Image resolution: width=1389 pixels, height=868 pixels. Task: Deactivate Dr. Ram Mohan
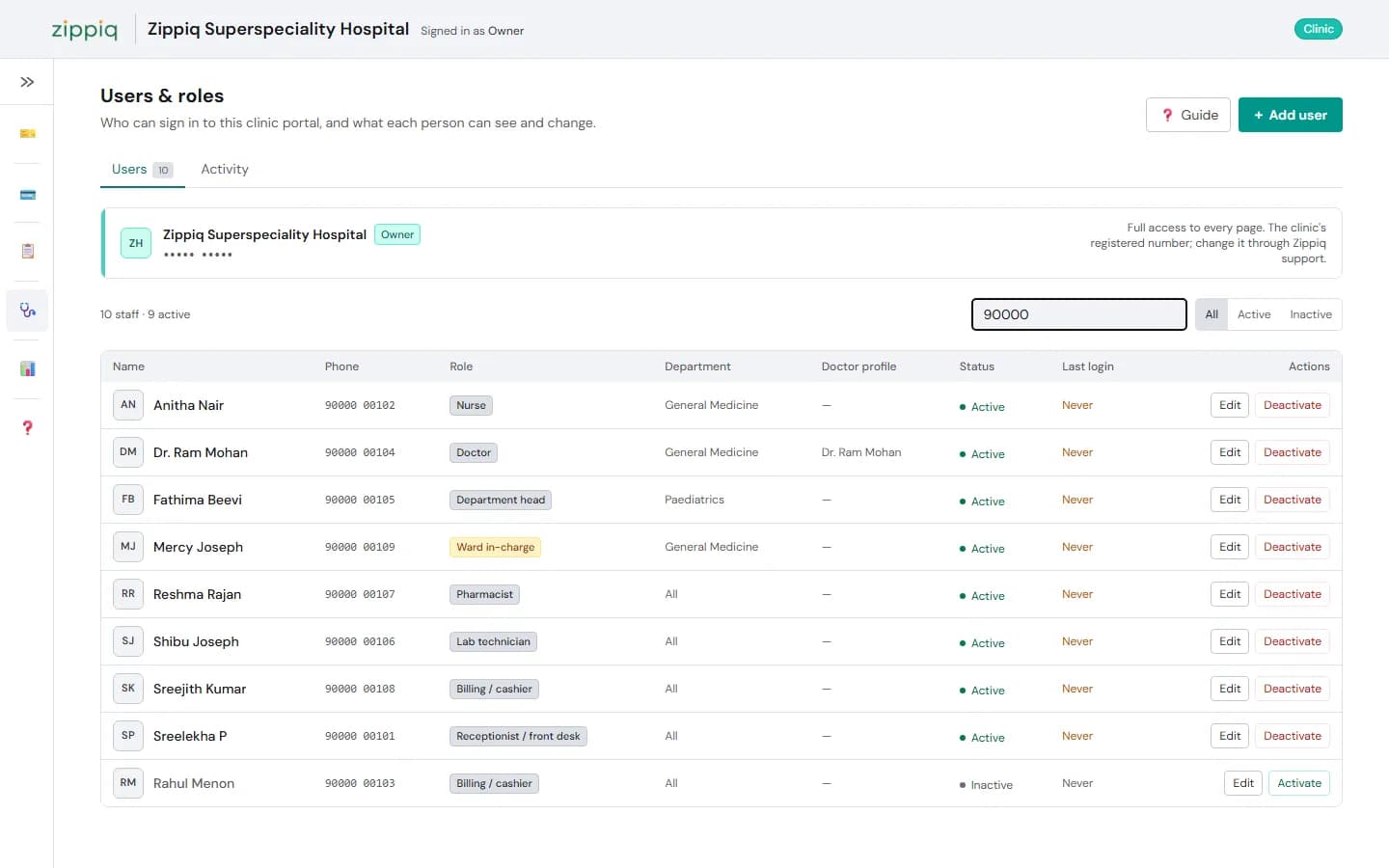coord(1293,452)
